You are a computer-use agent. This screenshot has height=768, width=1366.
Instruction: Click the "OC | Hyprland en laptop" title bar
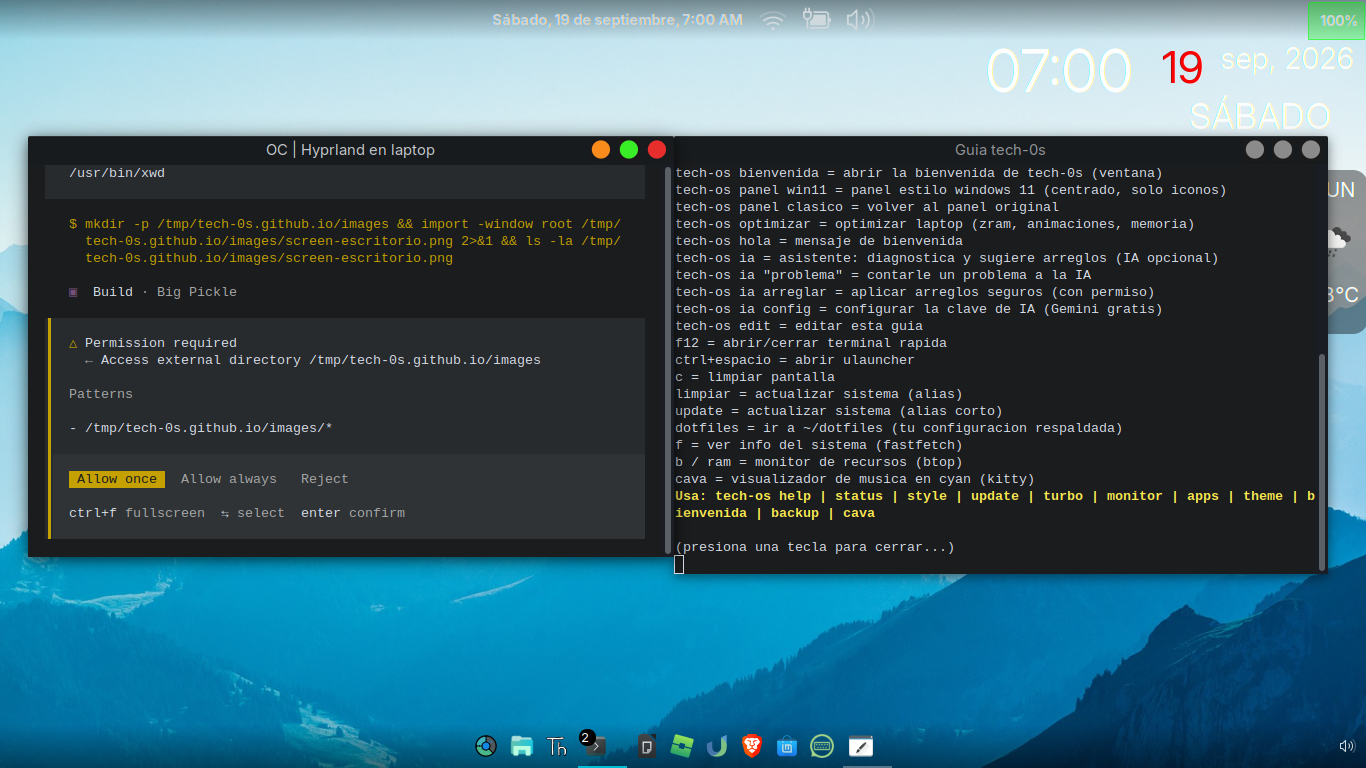350,150
